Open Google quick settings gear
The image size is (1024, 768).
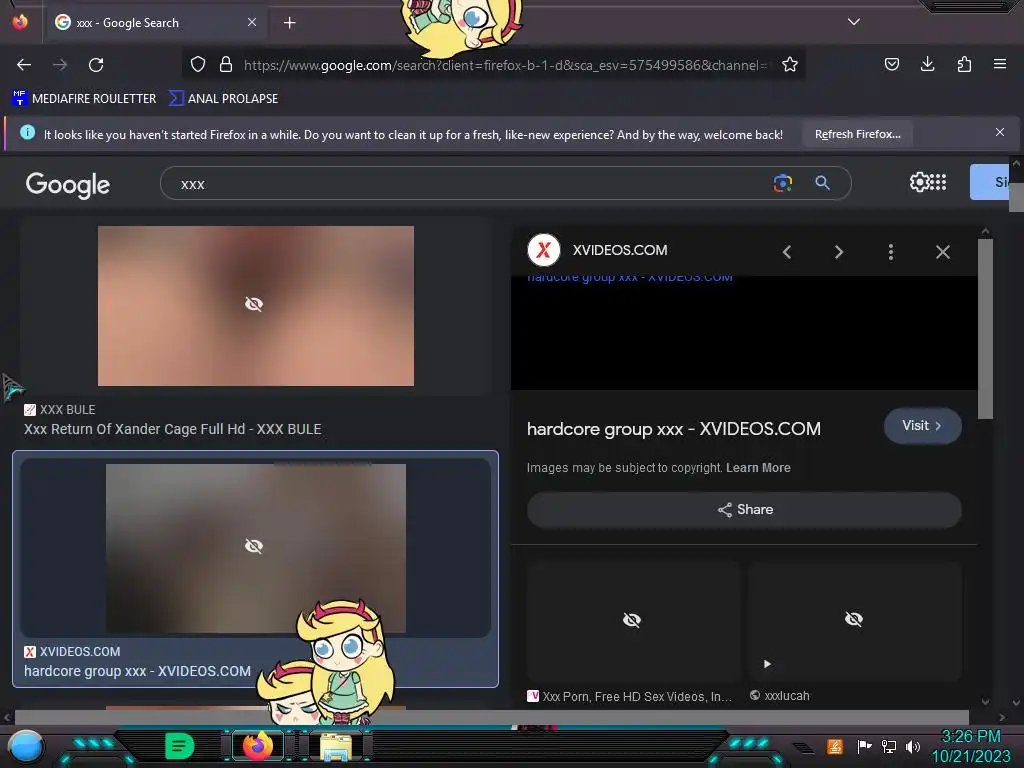coord(919,182)
